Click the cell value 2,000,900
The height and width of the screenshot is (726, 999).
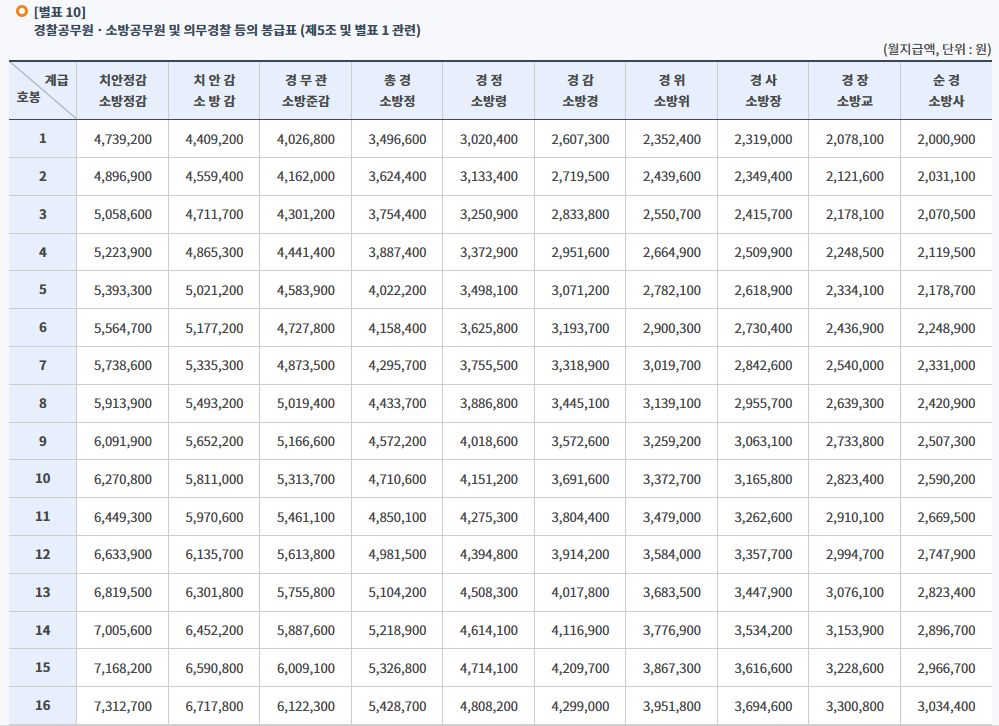click(x=946, y=139)
